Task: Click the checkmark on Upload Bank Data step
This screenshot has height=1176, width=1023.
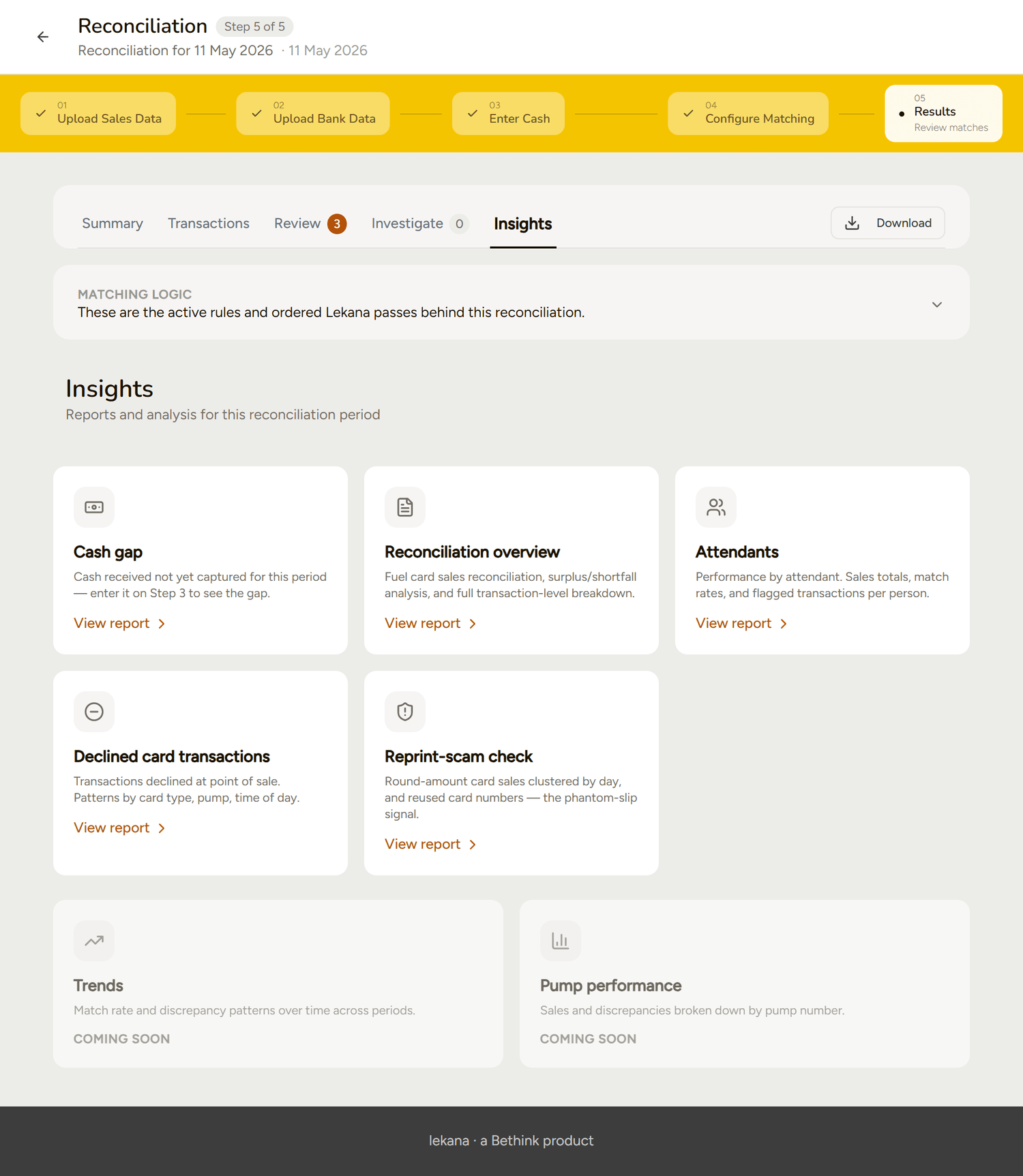Action: pos(256,113)
